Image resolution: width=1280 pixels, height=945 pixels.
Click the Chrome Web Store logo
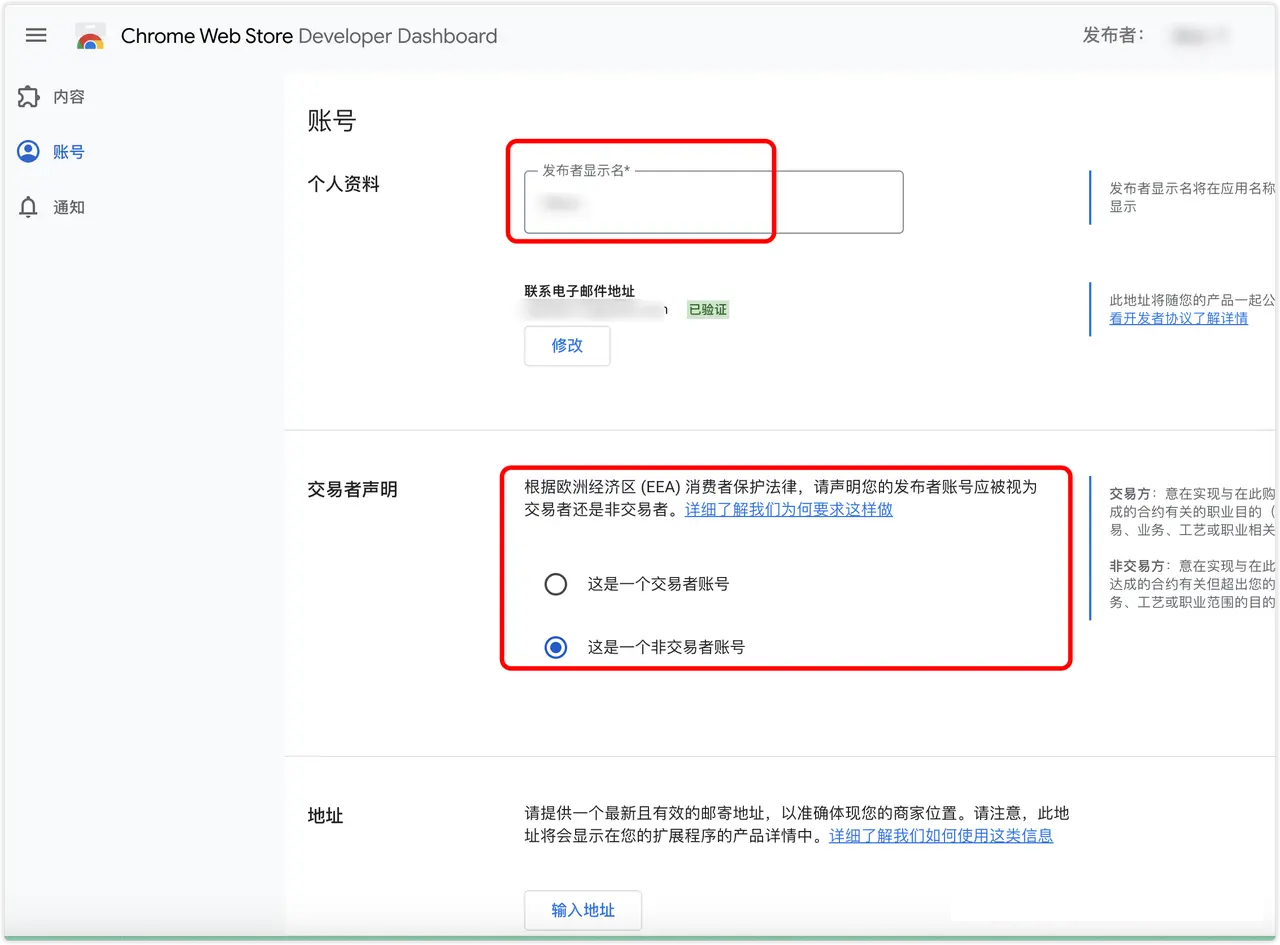click(91, 35)
